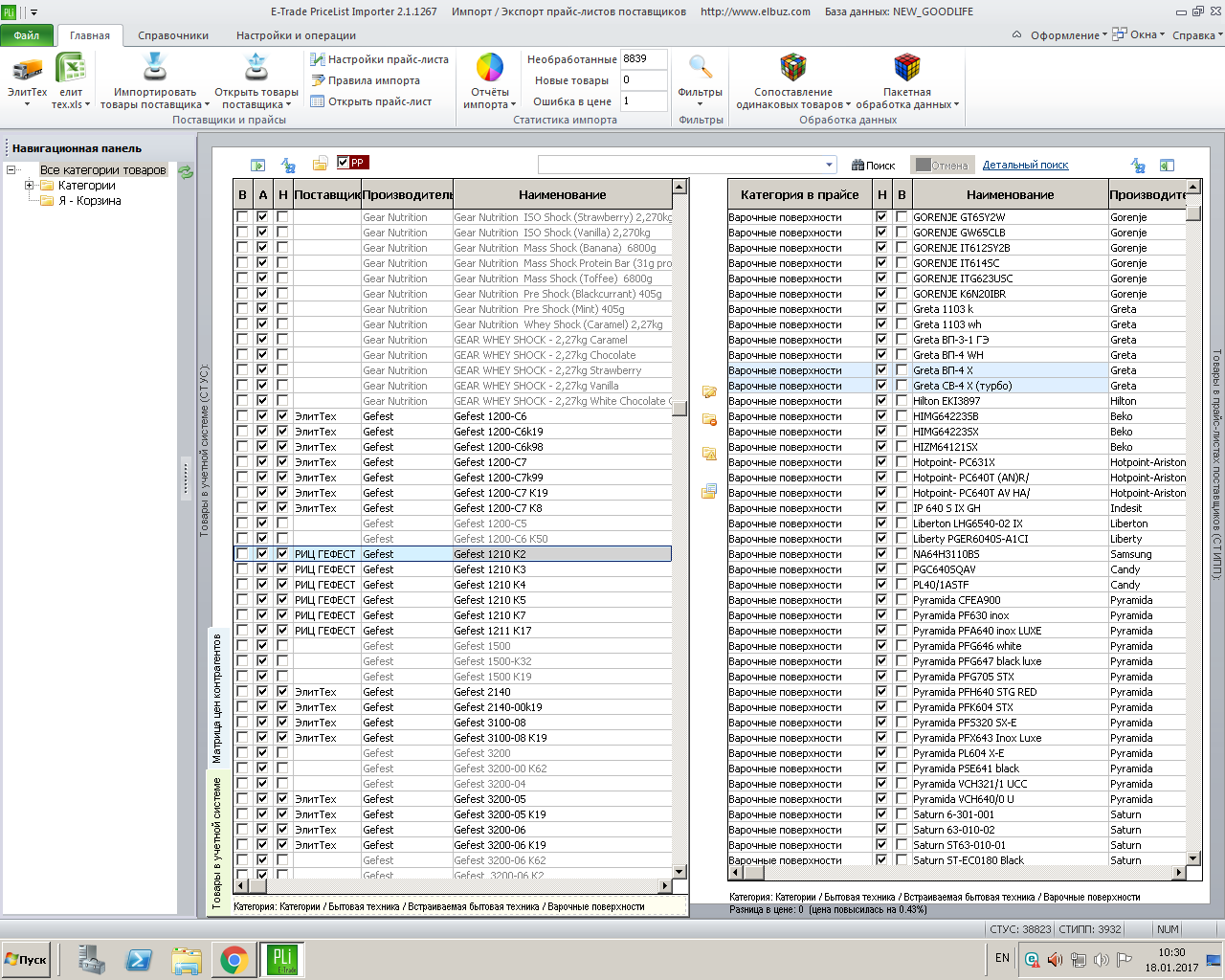The width and height of the screenshot is (1225, 980).
Task: Click Пакетная обработка данных cube icon
Action: click(x=906, y=68)
